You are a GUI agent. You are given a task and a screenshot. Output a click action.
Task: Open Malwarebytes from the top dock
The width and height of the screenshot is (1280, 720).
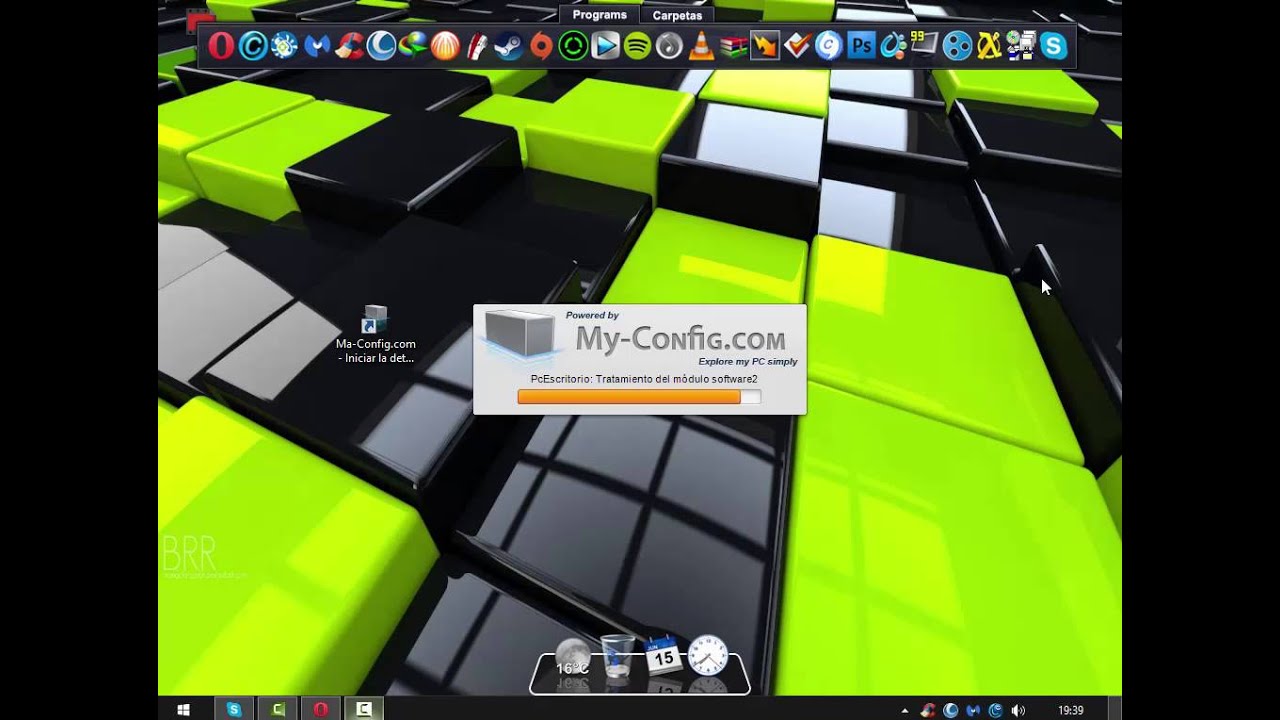[317, 46]
